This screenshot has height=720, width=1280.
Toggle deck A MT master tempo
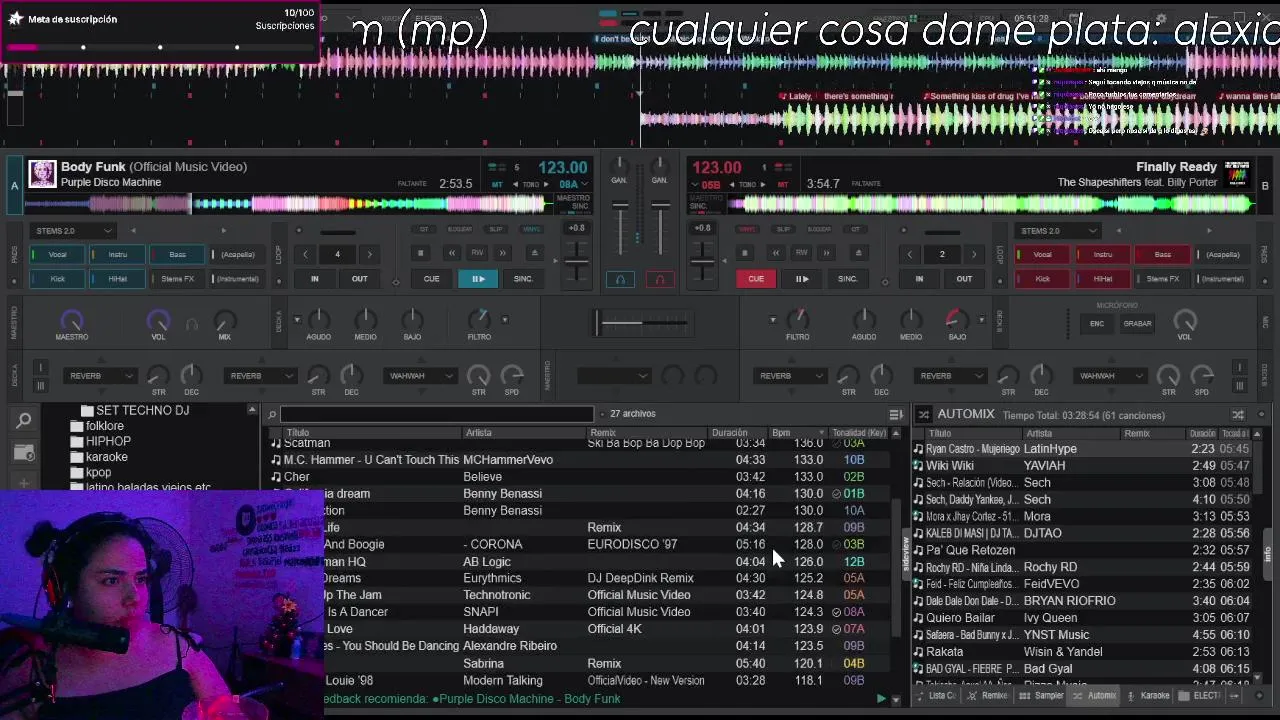[497, 185]
